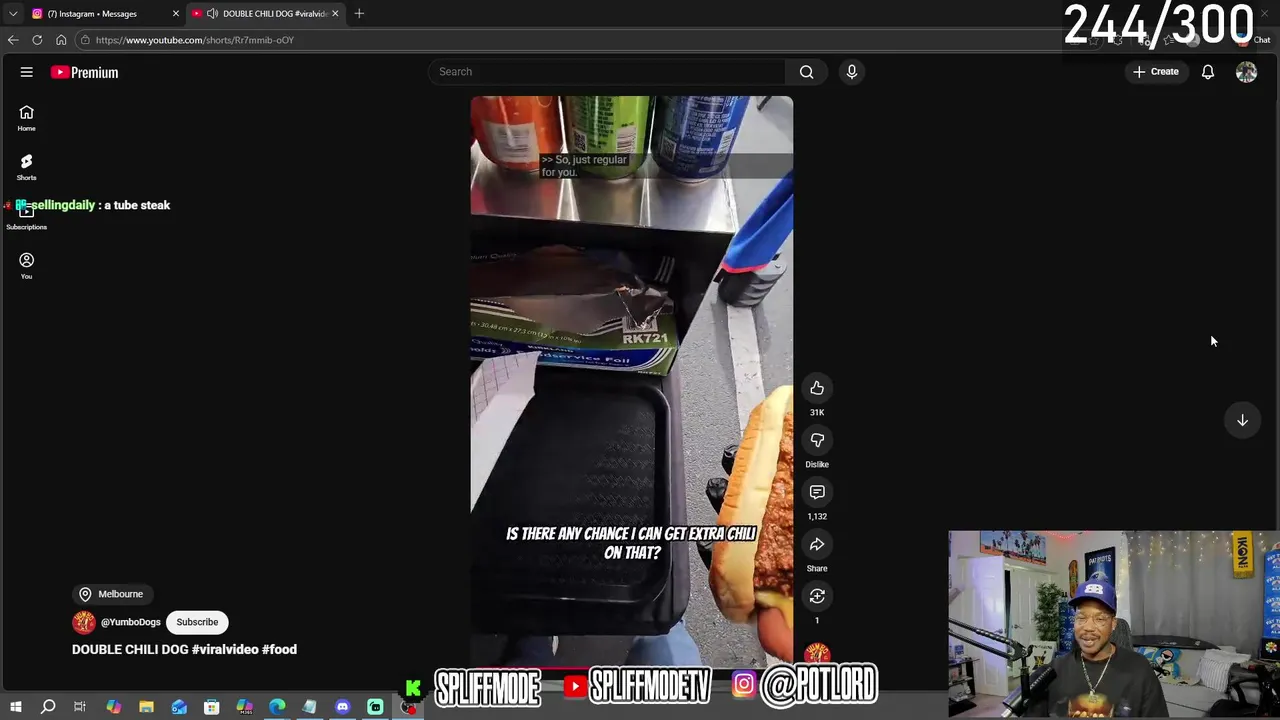Subscribe to @YumboDogs channel
The width and height of the screenshot is (1280, 720).
pyautogui.click(x=197, y=622)
